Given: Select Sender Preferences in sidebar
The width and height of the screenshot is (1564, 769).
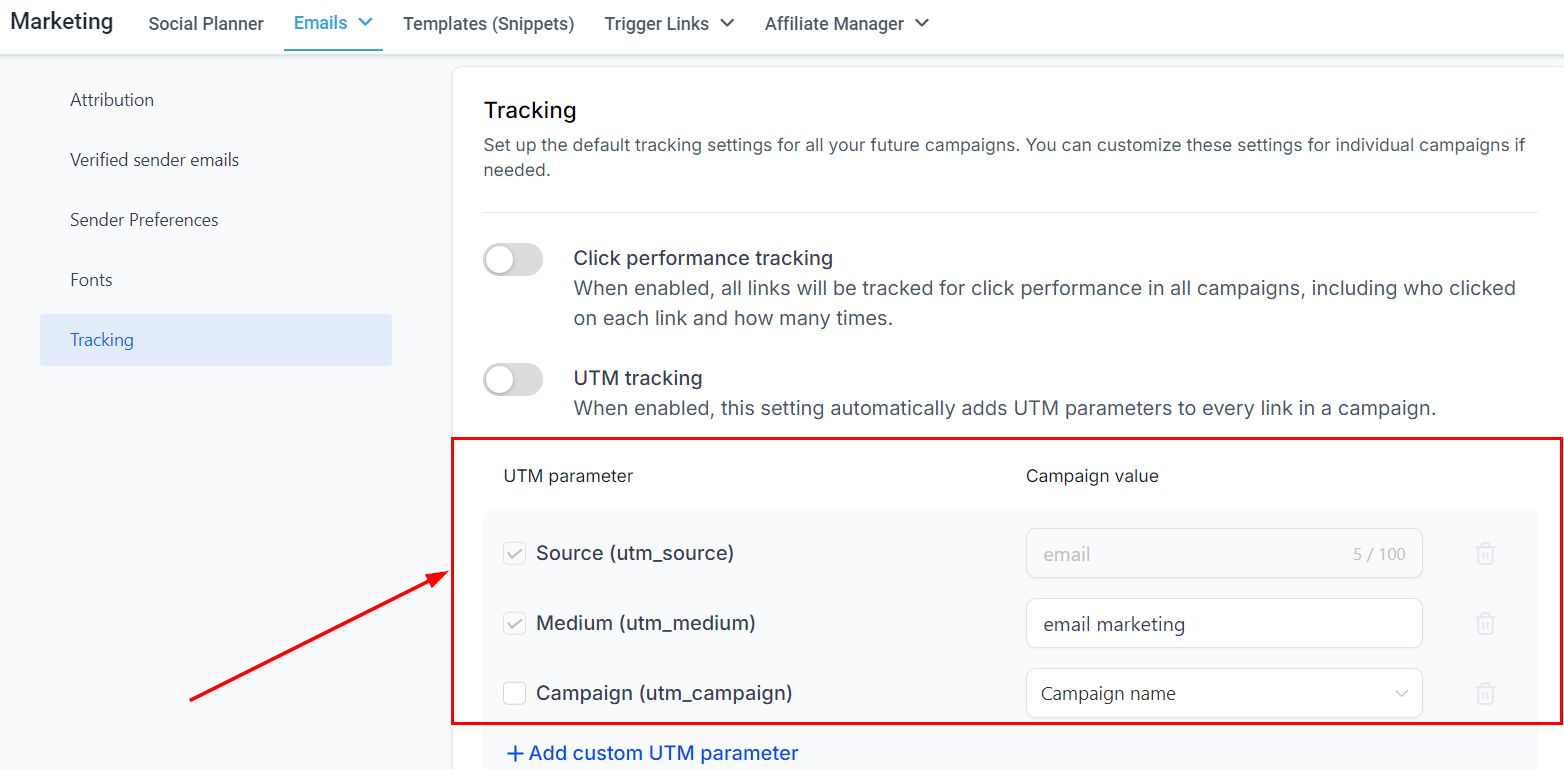Looking at the screenshot, I should click(144, 220).
